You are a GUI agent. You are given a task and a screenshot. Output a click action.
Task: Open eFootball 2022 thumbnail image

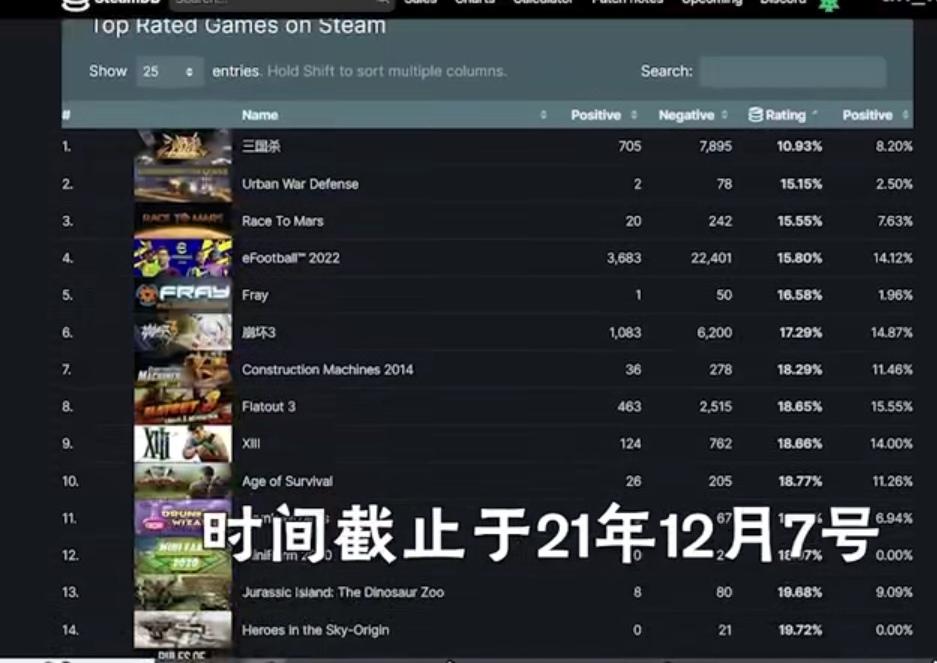(x=183, y=258)
